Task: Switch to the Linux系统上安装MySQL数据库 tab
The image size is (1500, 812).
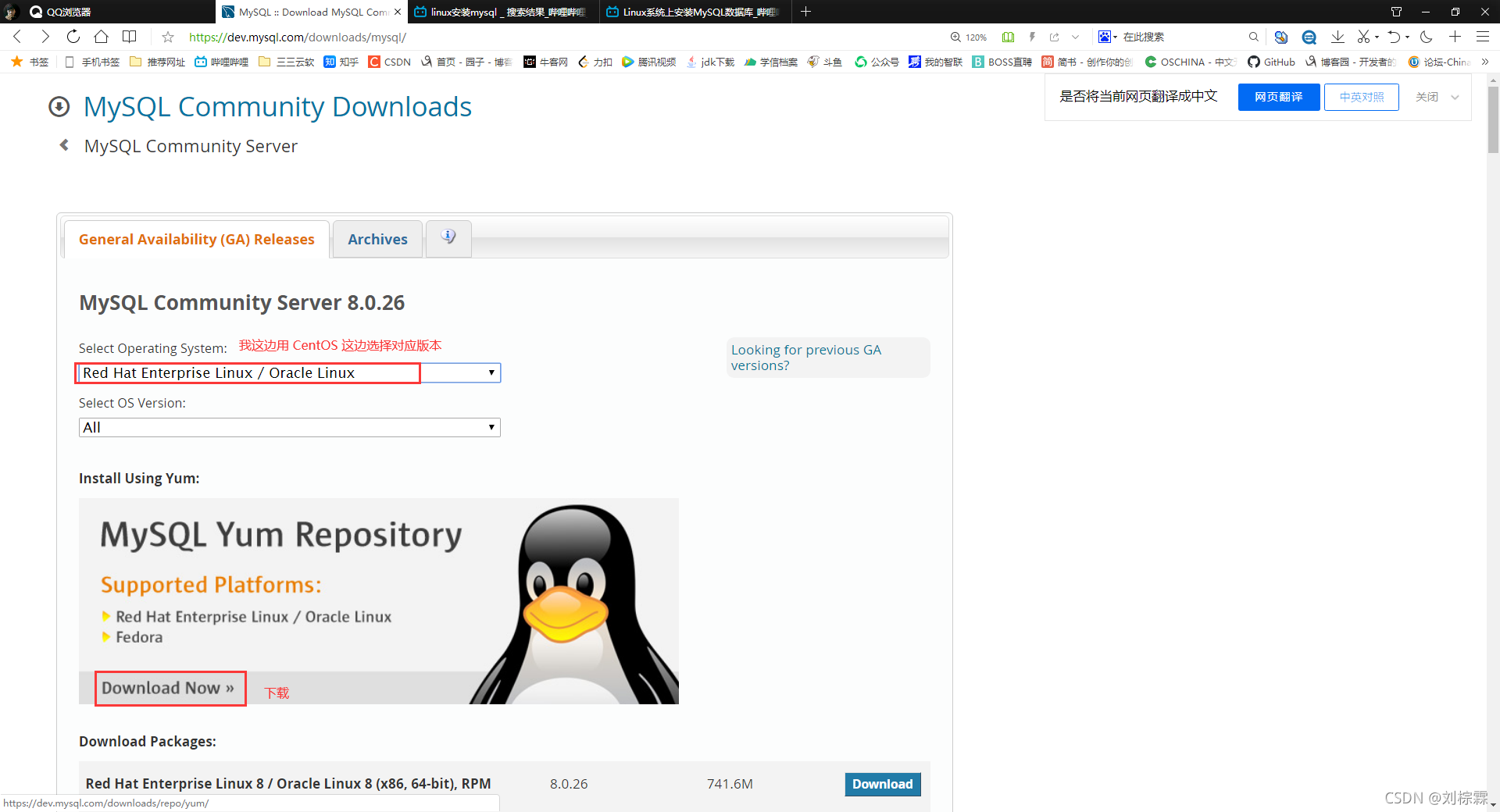Action: click(x=695, y=12)
